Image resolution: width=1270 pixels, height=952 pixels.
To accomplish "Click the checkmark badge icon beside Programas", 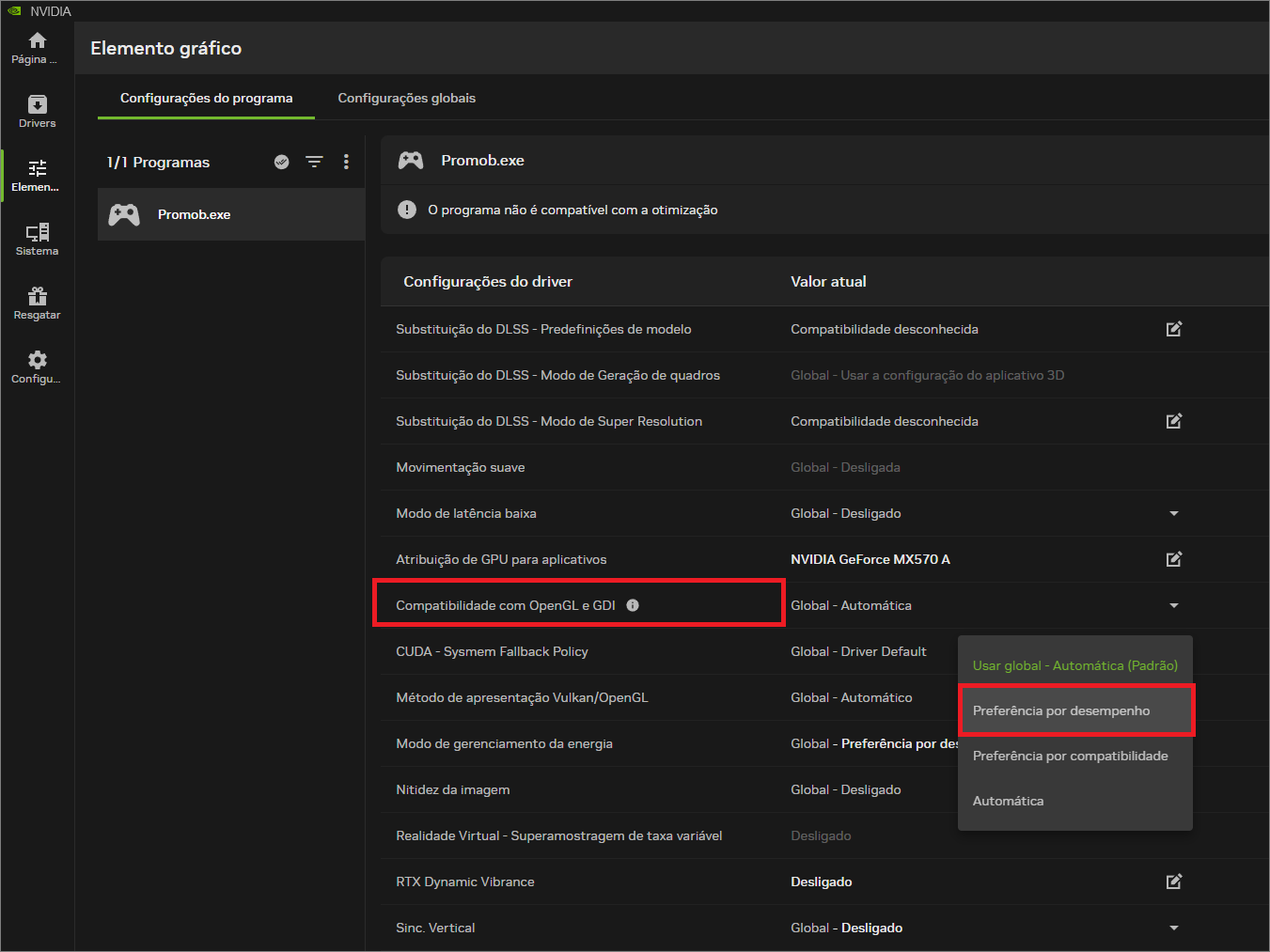I will click(281, 162).
